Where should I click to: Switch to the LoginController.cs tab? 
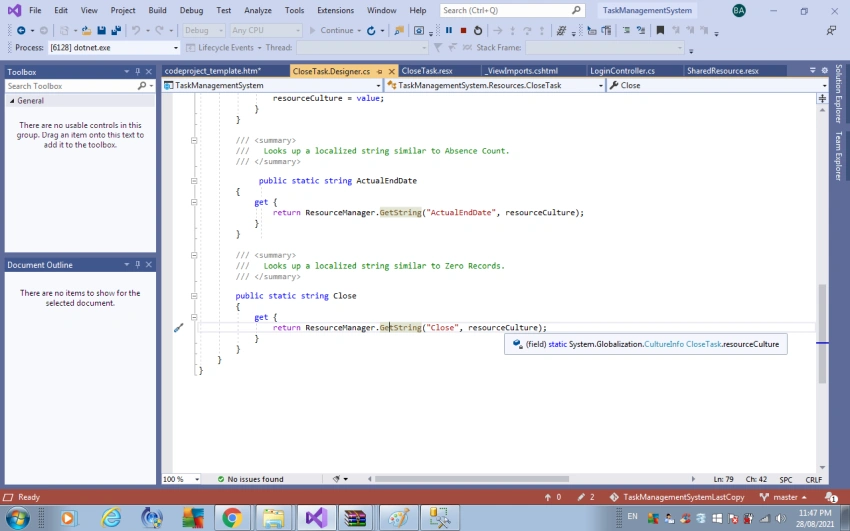click(622, 71)
